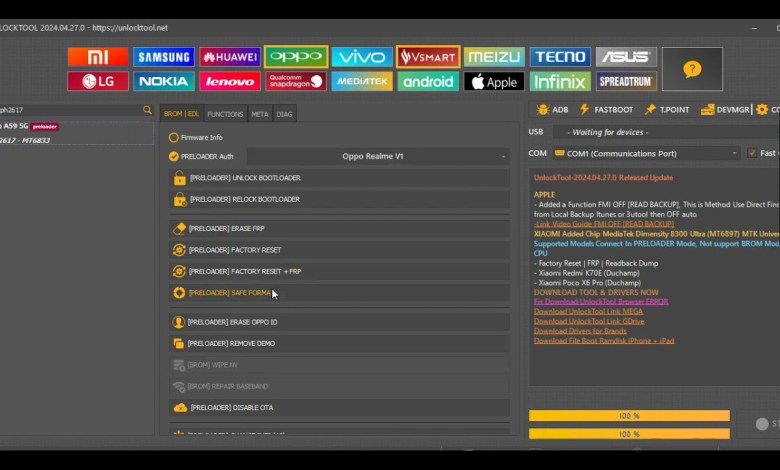The height and width of the screenshot is (470, 780).
Task: Select the Firmware Info radio option
Action: [174, 137]
